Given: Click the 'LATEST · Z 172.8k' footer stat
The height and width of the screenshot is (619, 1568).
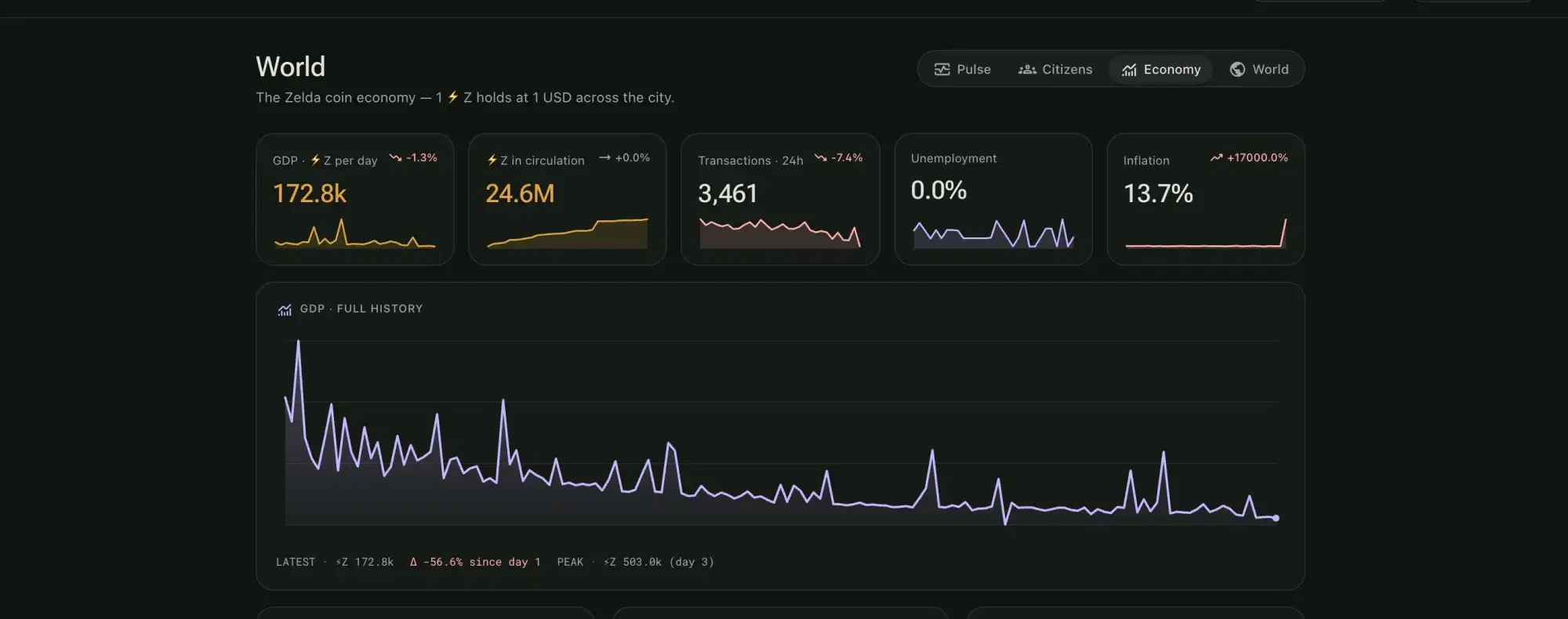Looking at the screenshot, I should pos(335,562).
